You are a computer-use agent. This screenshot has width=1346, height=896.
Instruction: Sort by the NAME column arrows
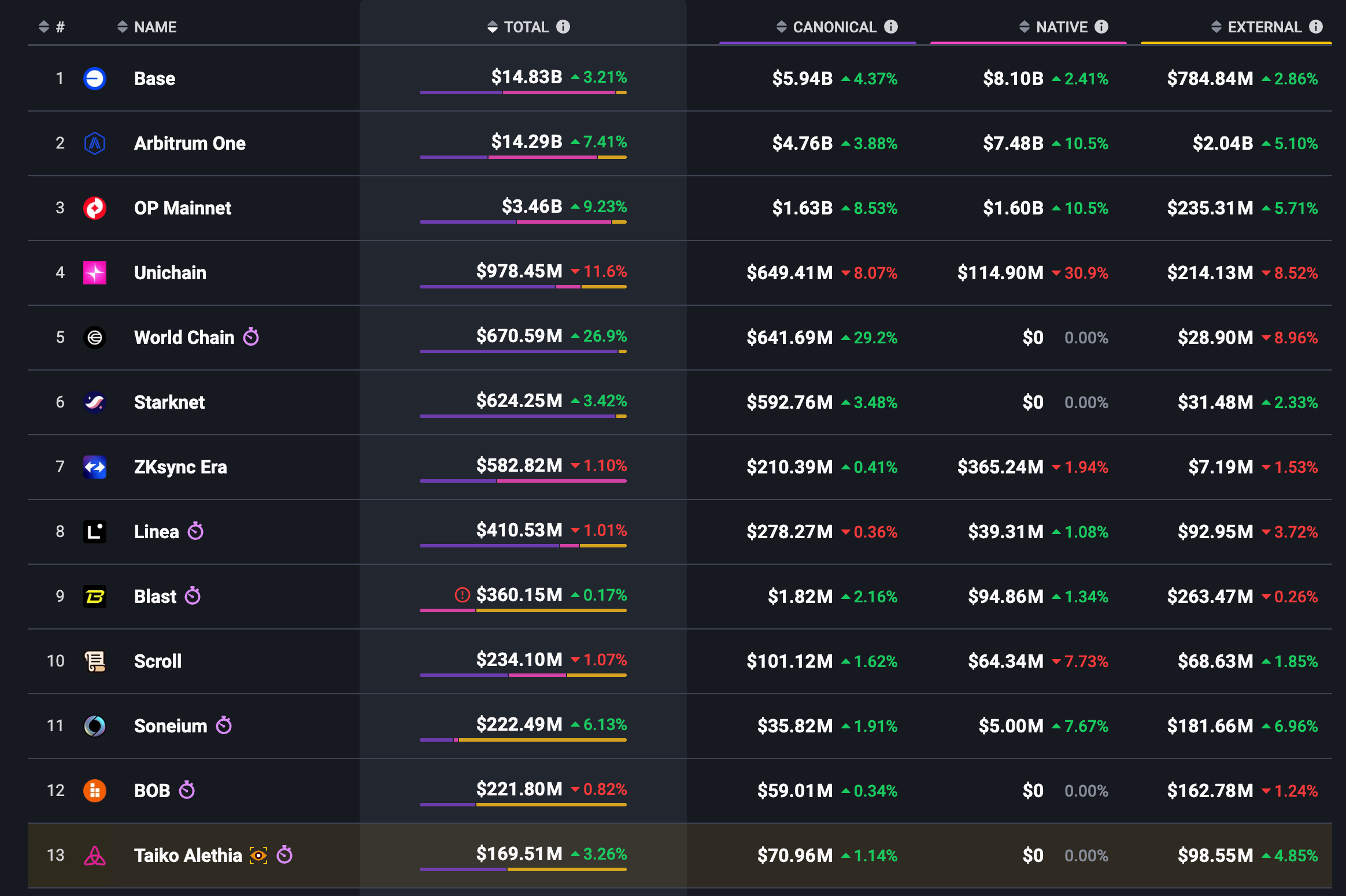click(x=122, y=27)
